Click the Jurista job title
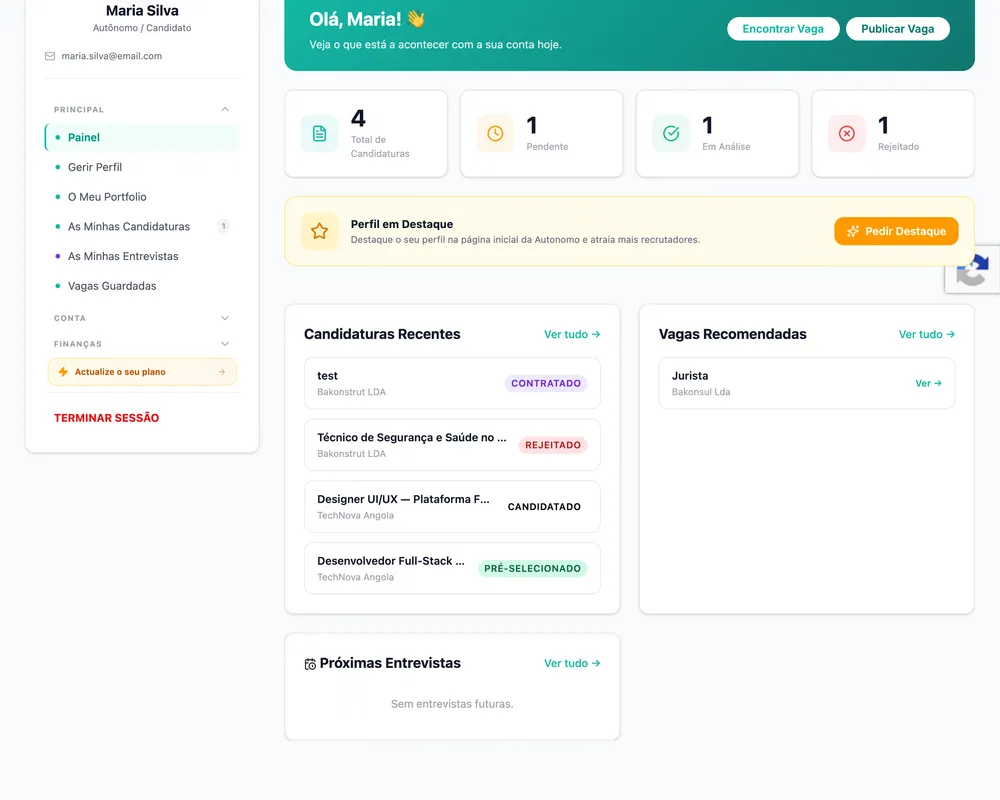Image resolution: width=1000 pixels, height=800 pixels. tap(690, 376)
